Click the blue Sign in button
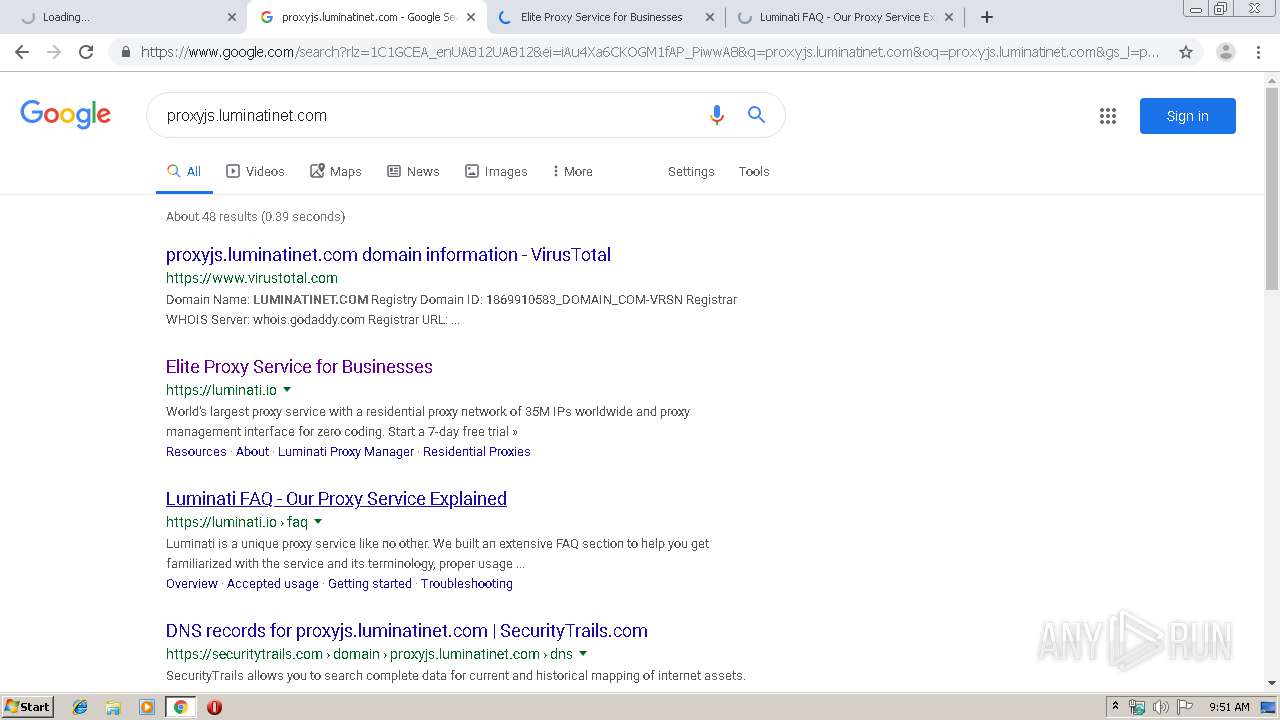The height and width of the screenshot is (720, 1280). [1188, 116]
